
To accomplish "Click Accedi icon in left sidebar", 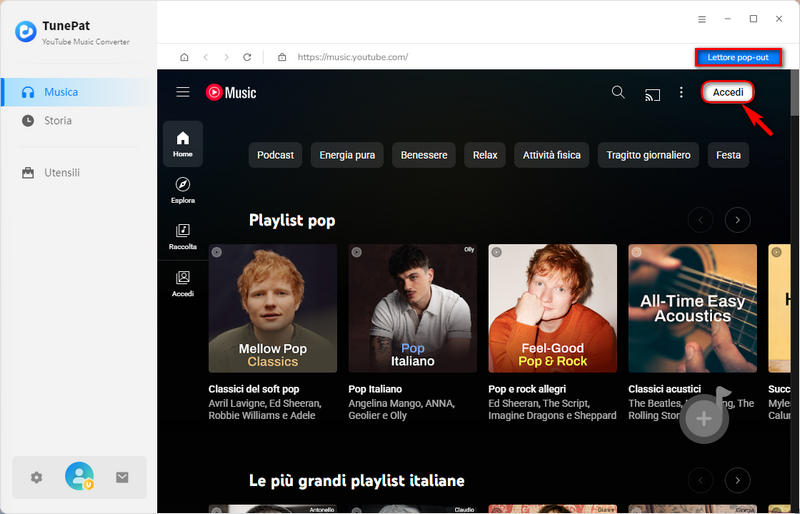I will 183,284.
